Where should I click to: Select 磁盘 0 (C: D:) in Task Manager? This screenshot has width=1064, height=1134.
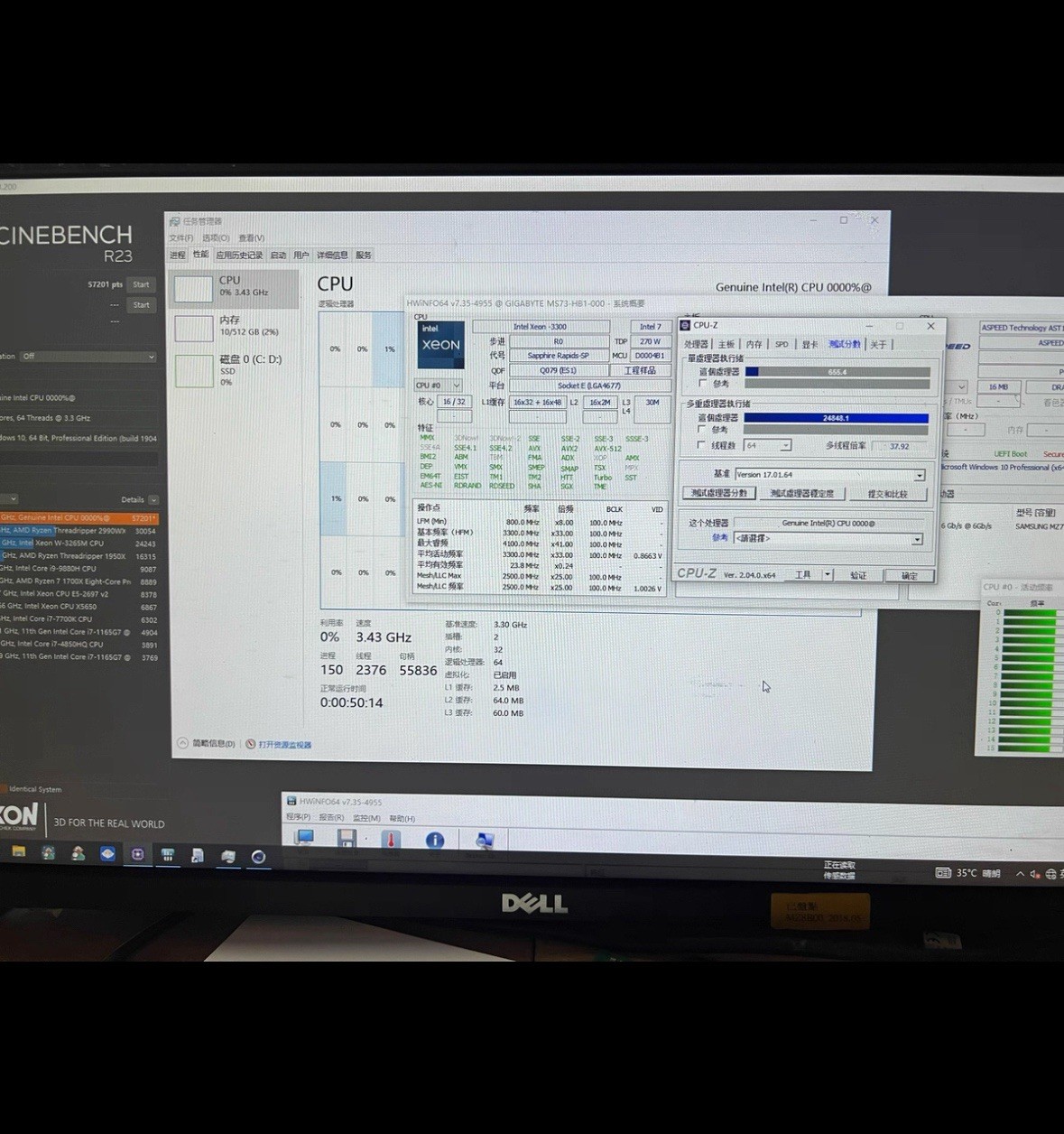pyautogui.click(x=235, y=370)
